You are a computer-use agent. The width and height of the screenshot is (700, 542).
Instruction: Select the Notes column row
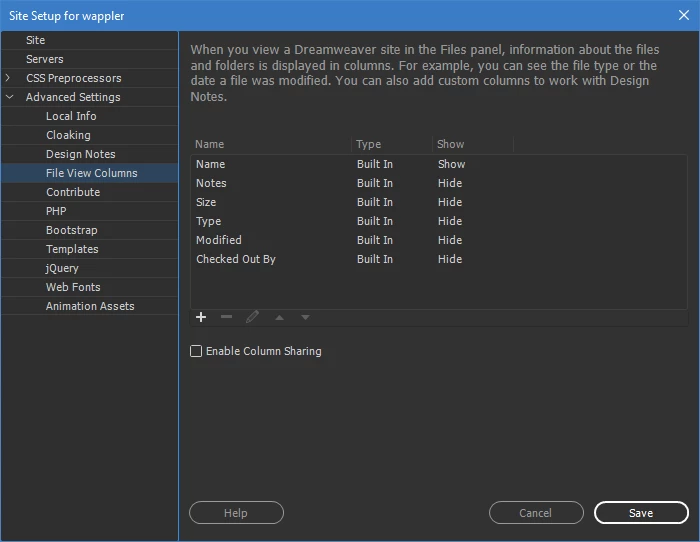[439, 183]
